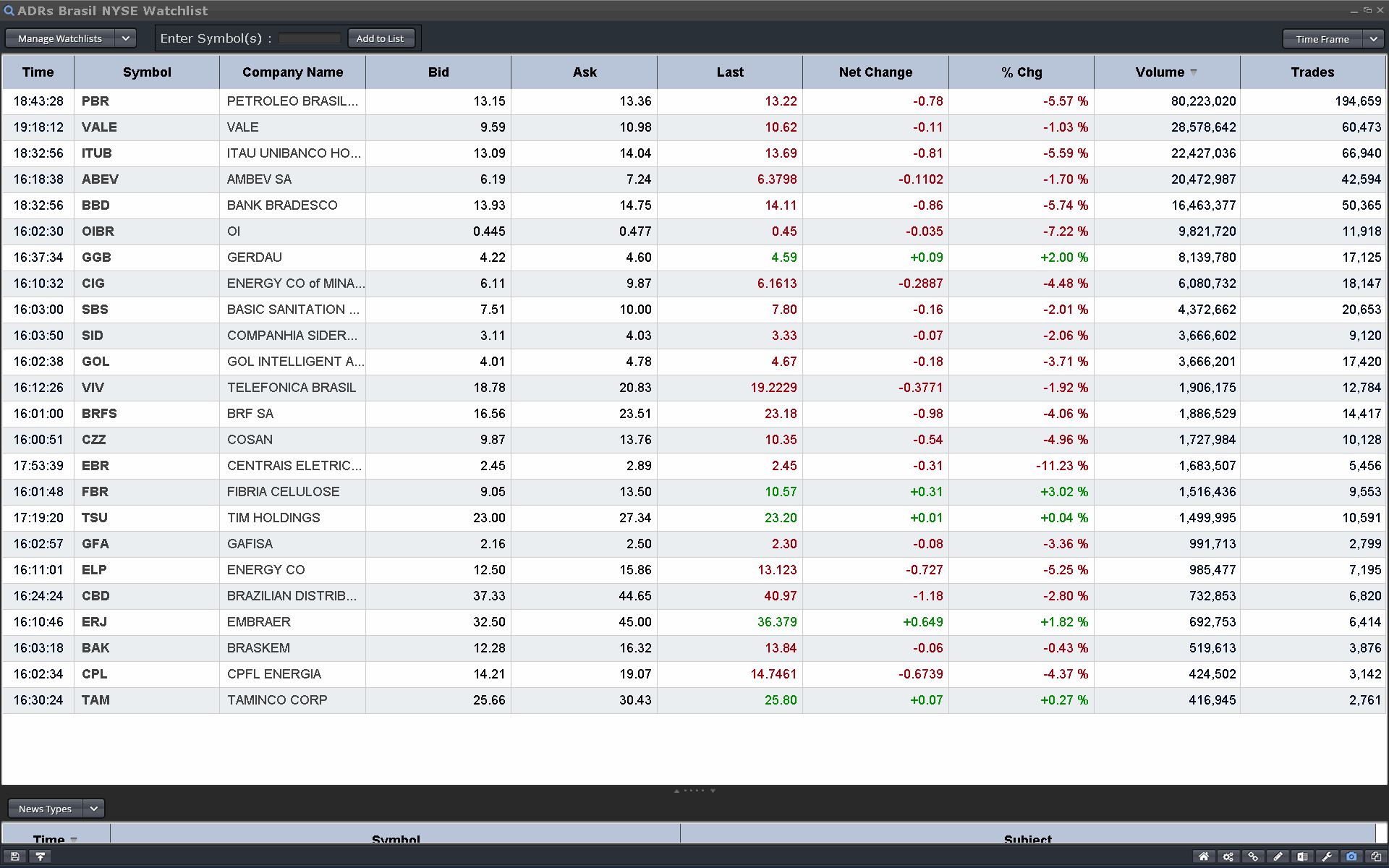Sort by the % Chg column header

pos(1021,72)
